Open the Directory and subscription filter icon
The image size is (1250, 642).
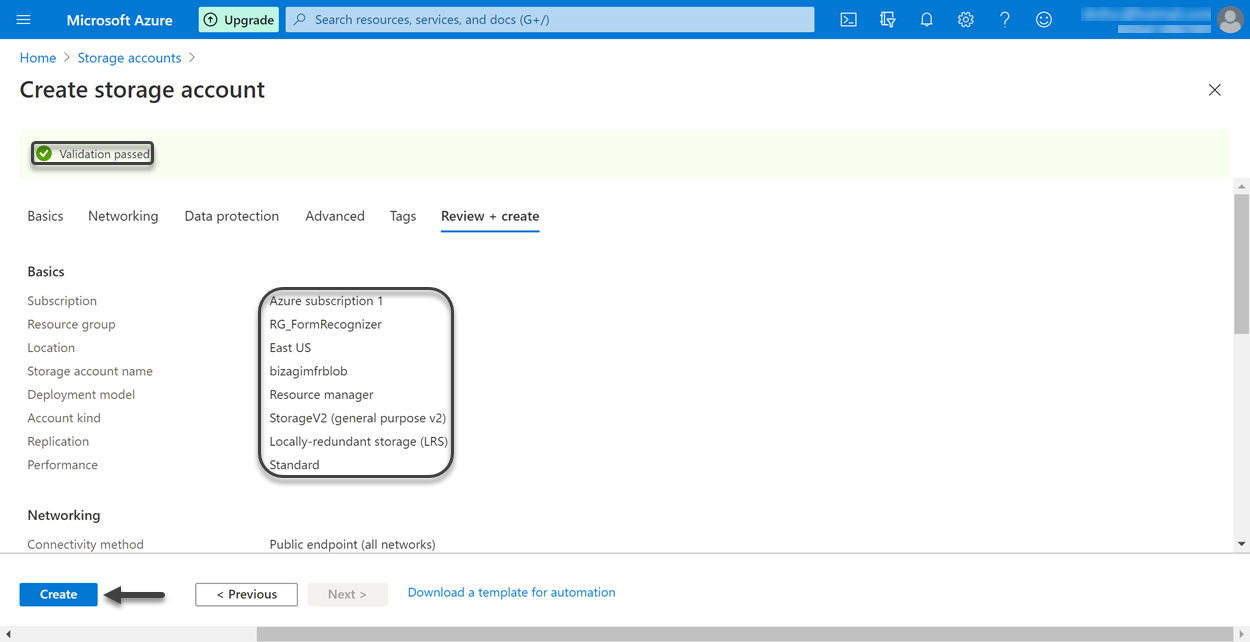[x=887, y=20]
